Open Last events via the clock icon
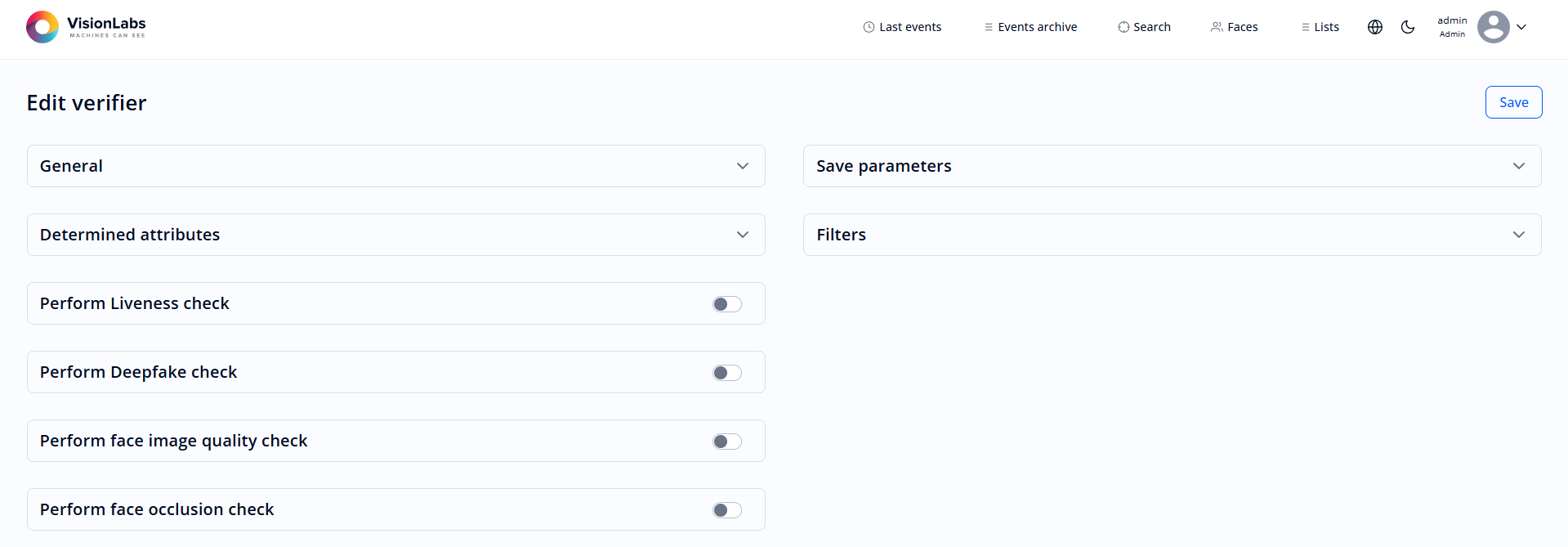The height and width of the screenshot is (547, 1568). pyautogui.click(x=868, y=26)
